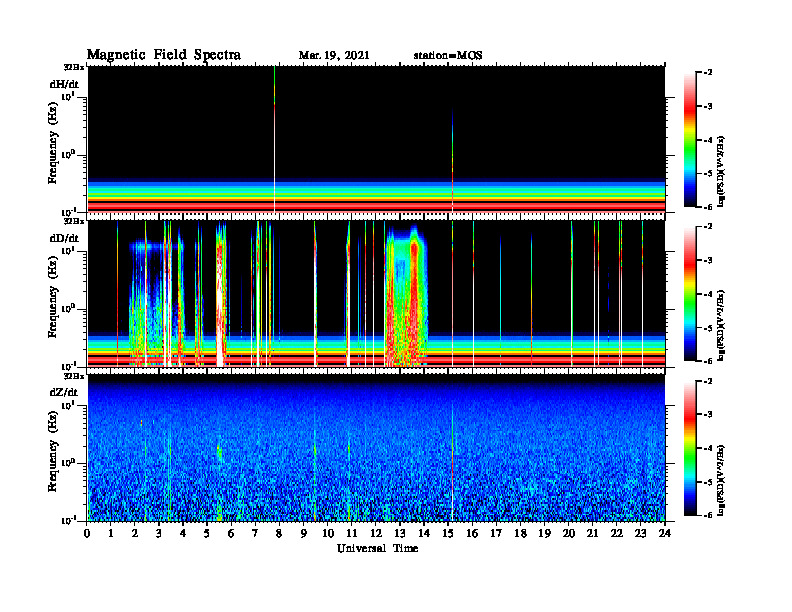Click hour label "23" on the time axis
Viewport: 792px width, 612px height.
640,533
